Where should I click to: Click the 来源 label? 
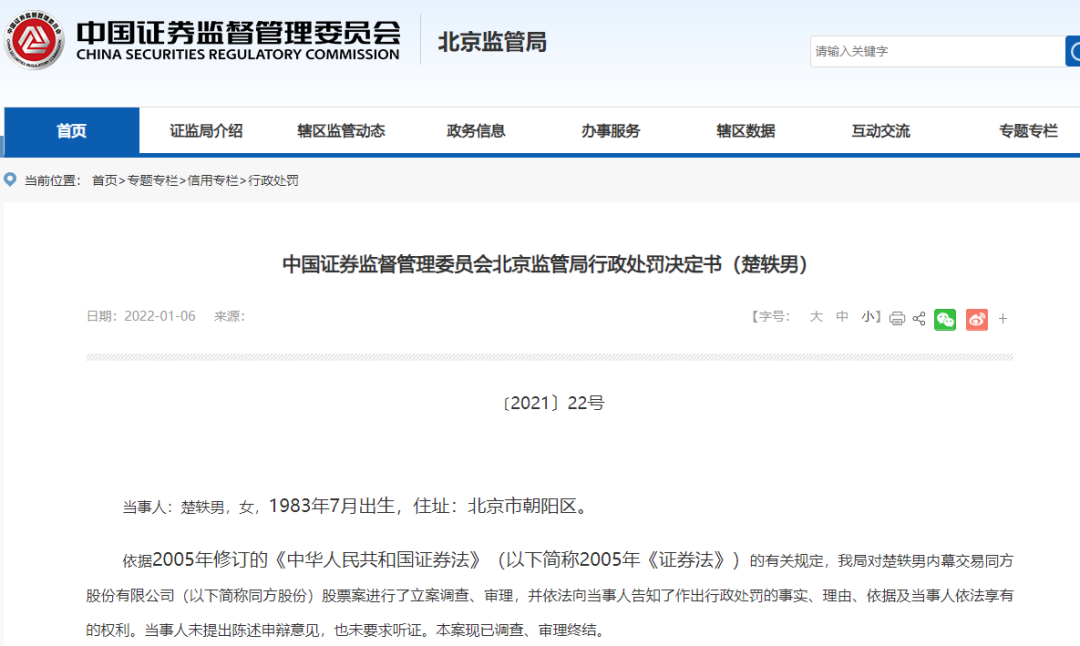click(229, 316)
